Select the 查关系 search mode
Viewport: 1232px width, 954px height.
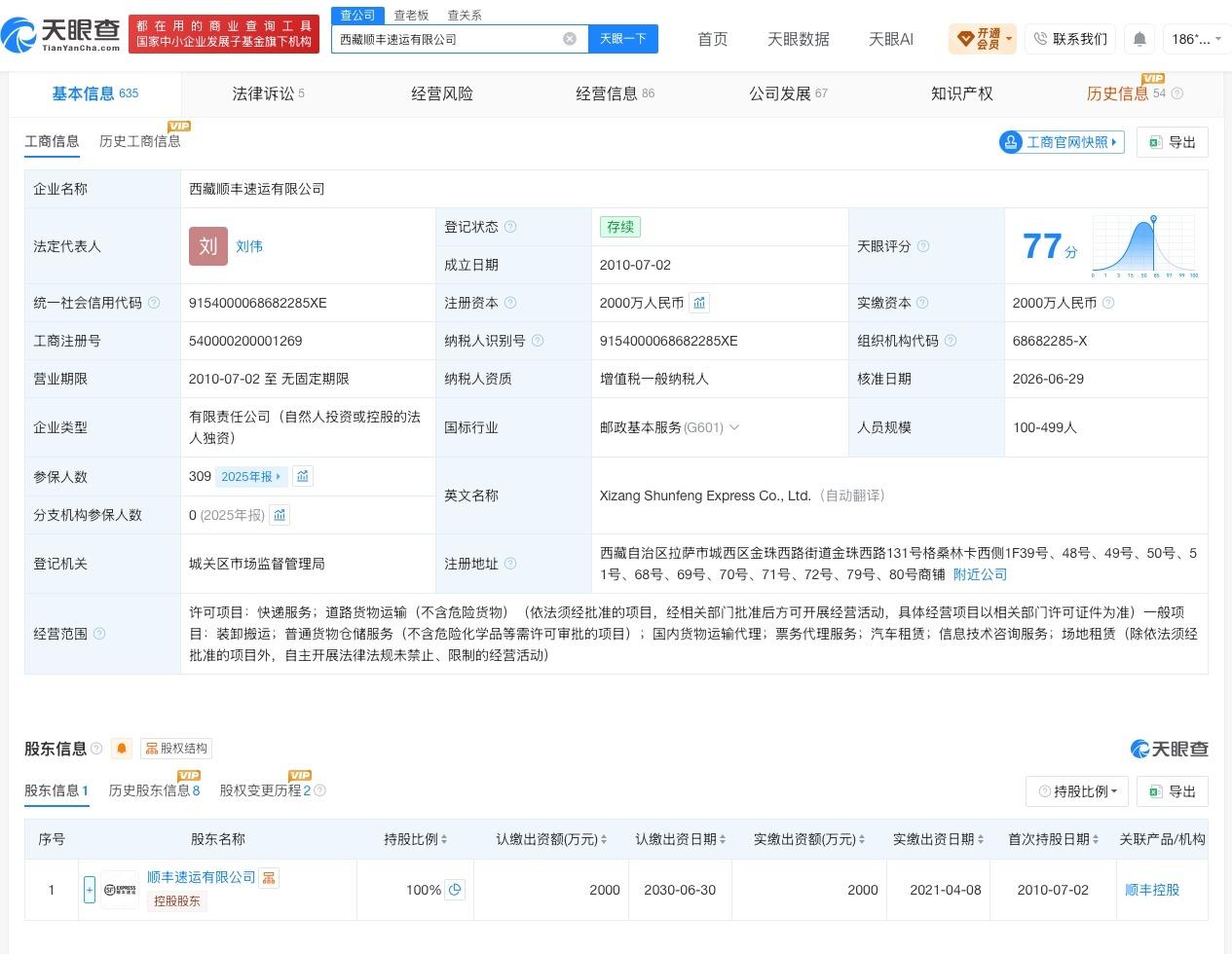point(465,16)
